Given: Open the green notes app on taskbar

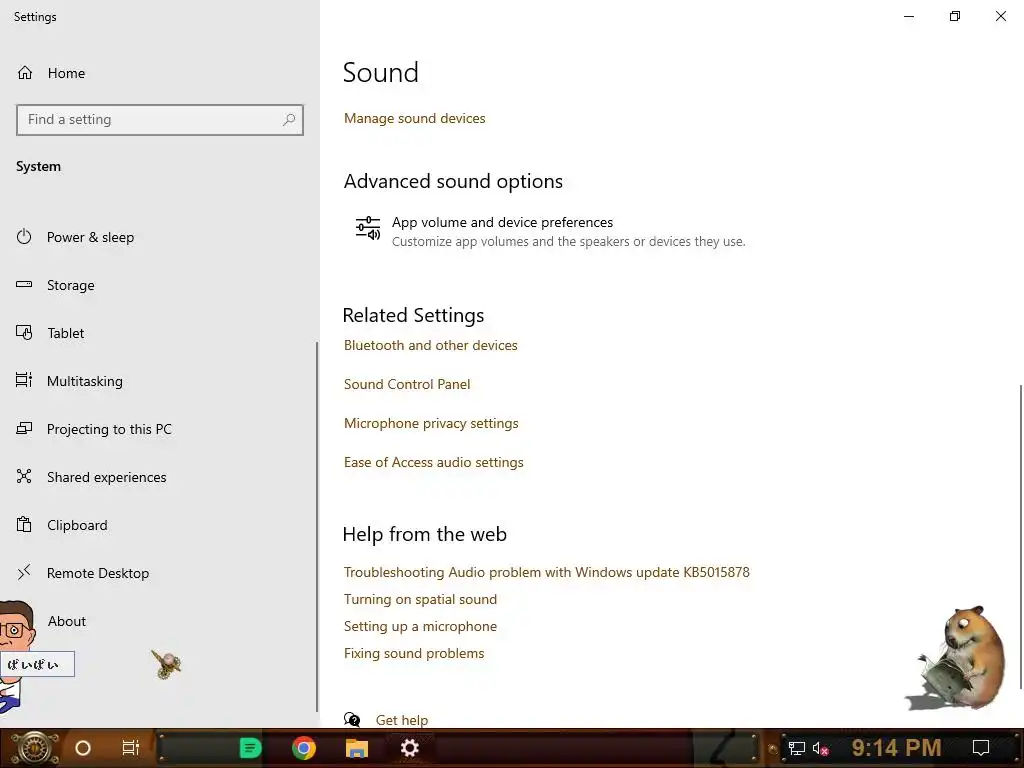Looking at the screenshot, I should [250, 748].
